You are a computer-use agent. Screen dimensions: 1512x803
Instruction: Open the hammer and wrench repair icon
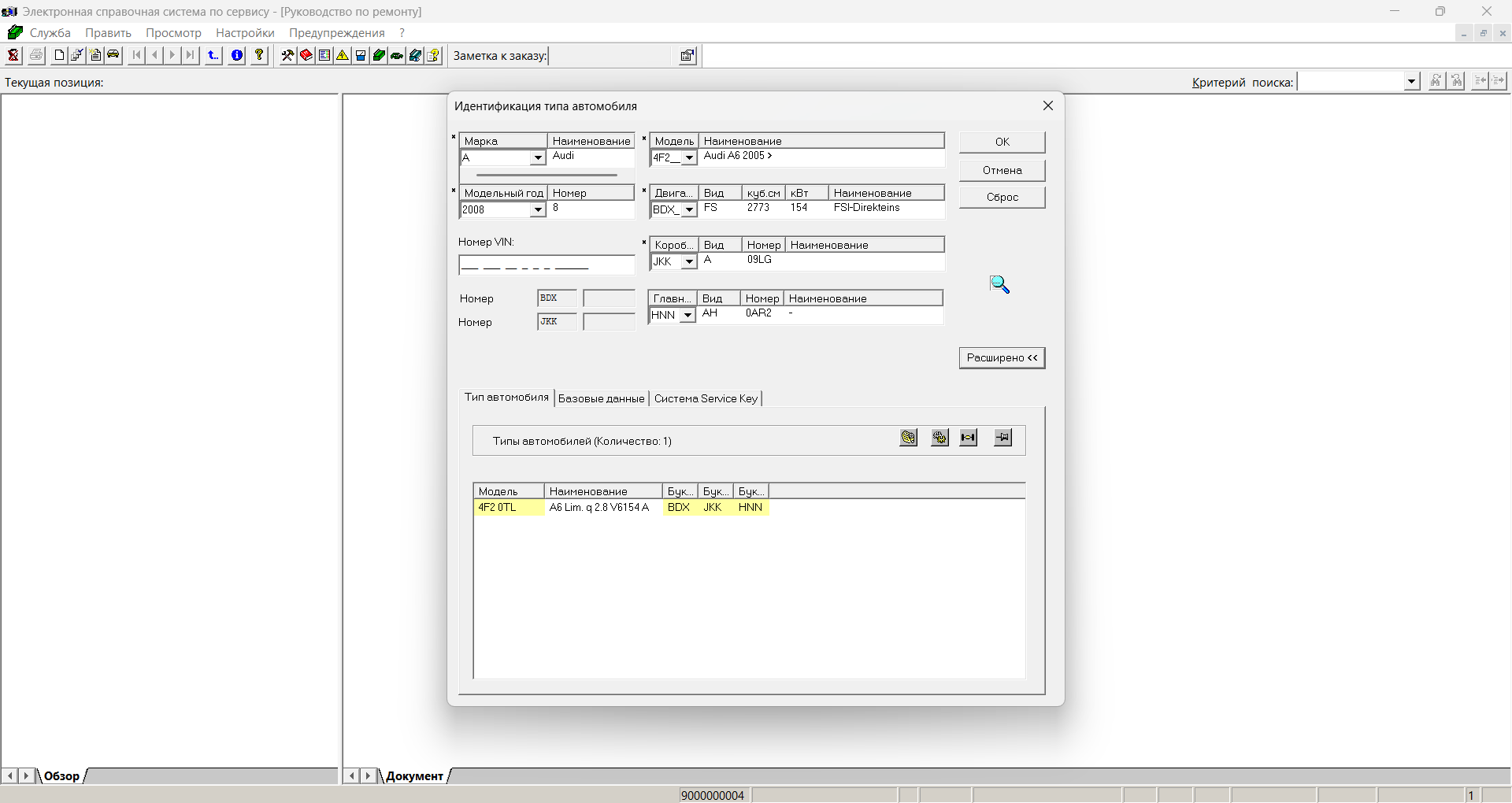pyautogui.click(x=287, y=55)
